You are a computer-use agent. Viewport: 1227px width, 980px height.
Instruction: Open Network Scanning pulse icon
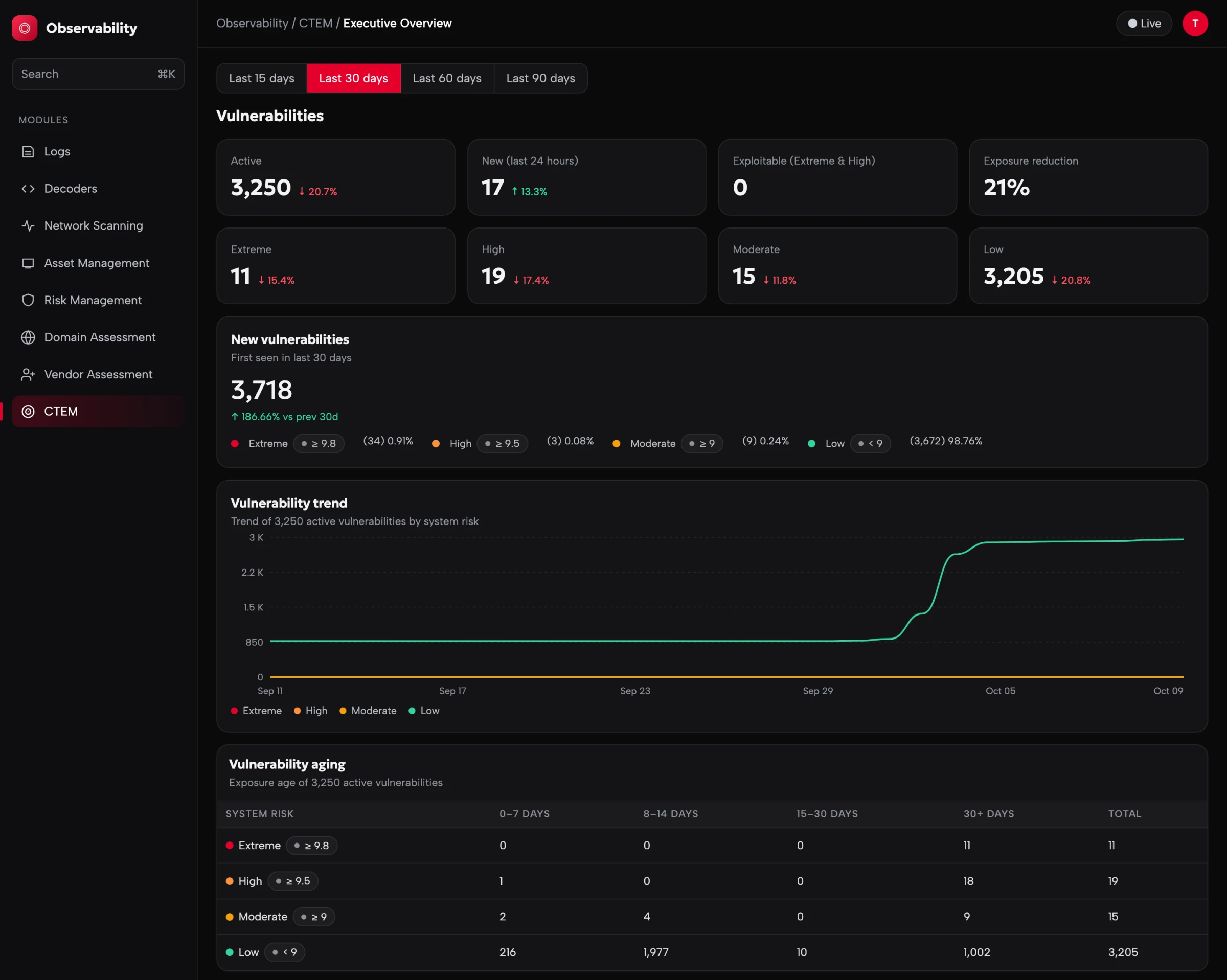click(x=28, y=226)
